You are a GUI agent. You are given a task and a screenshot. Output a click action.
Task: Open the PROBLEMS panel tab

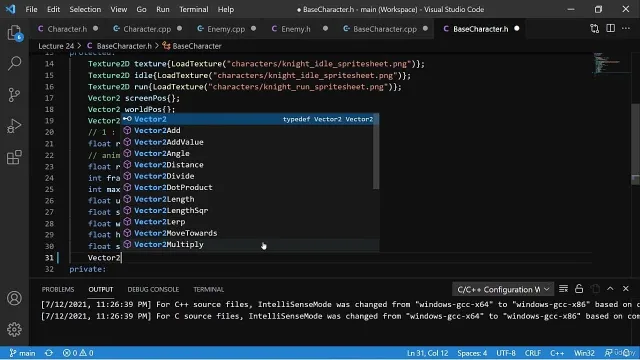pyautogui.click(x=58, y=289)
